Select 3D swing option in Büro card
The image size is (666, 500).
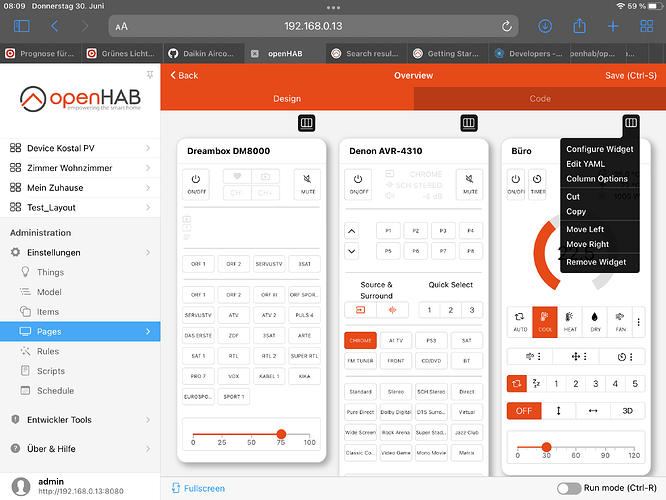(x=628, y=411)
